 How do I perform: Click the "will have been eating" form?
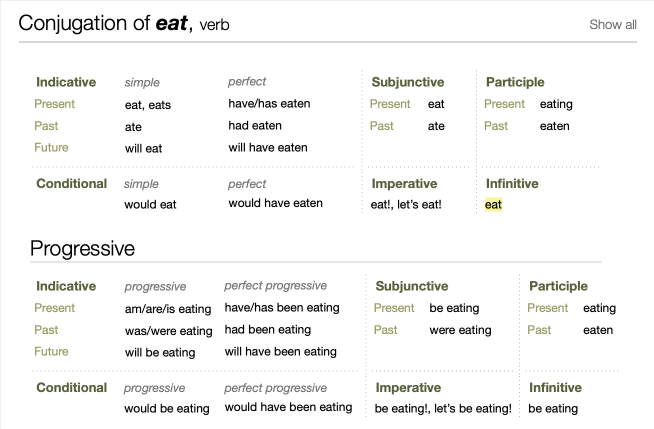coord(280,352)
